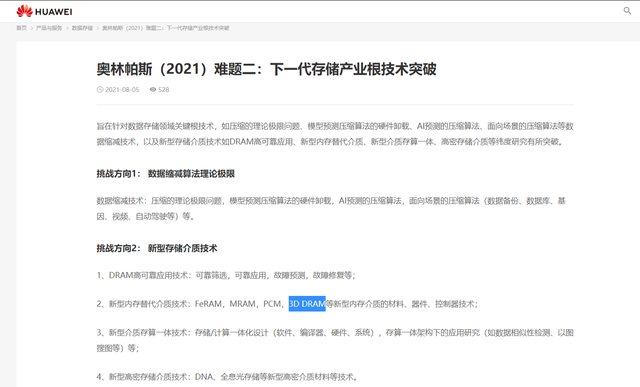This screenshot has height=387, width=640.
Task: Click the highlighted 3D DRAM text
Action: [307, 304]
